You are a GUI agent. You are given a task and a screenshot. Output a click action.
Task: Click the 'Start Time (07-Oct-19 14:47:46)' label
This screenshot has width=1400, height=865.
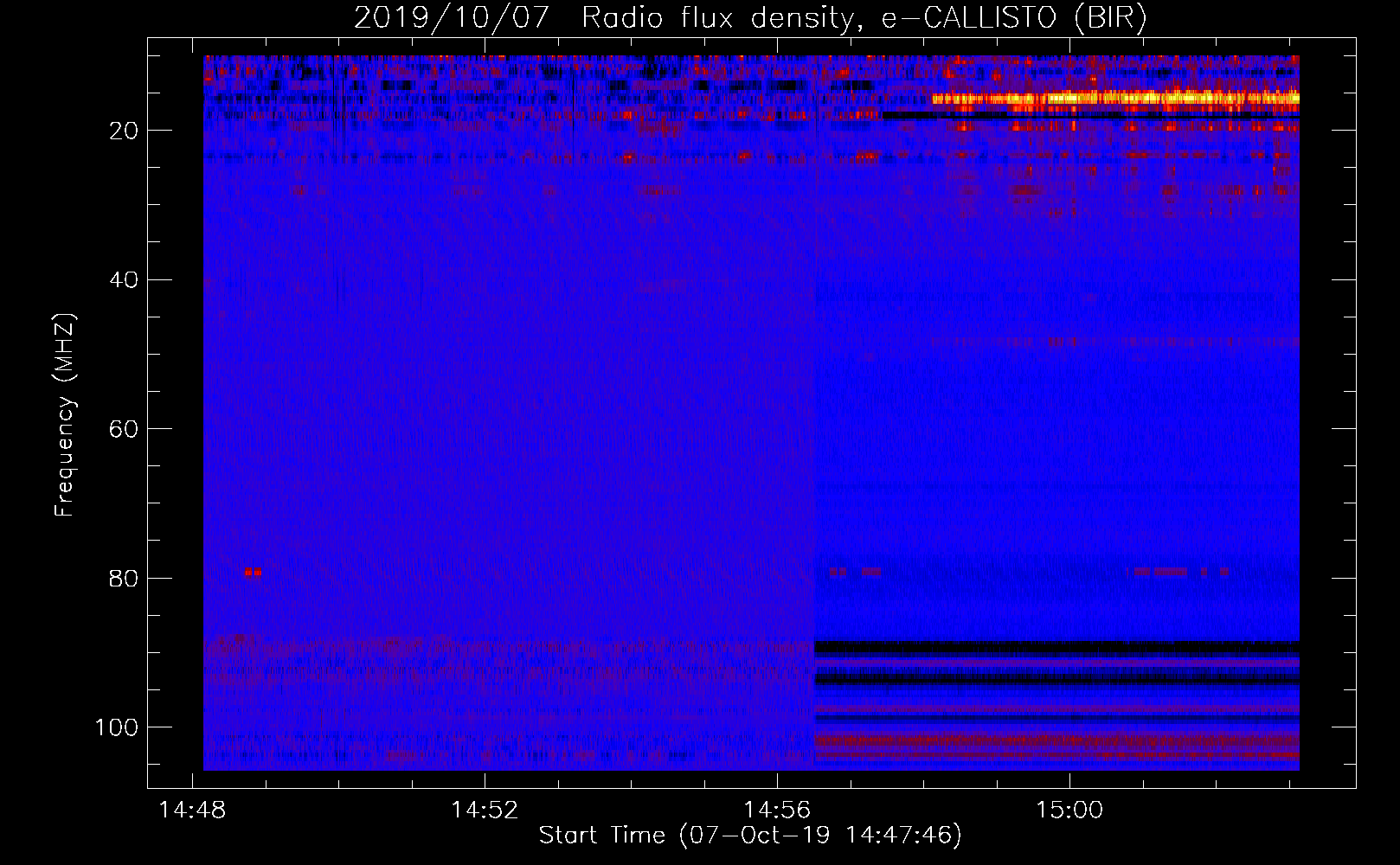(x=750, y=836)
